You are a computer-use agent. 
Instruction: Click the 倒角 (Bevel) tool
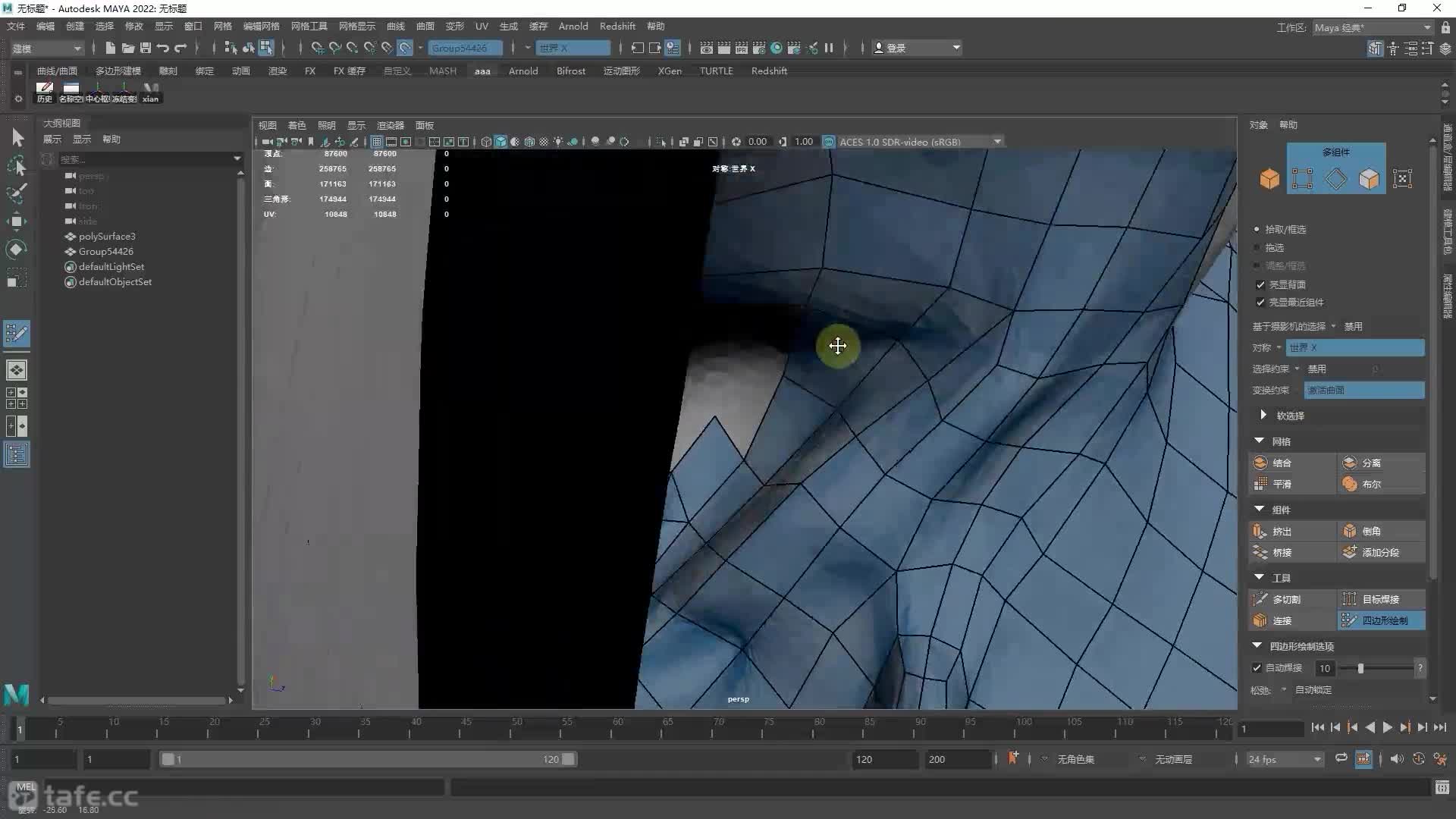[x=1381, y=531]
